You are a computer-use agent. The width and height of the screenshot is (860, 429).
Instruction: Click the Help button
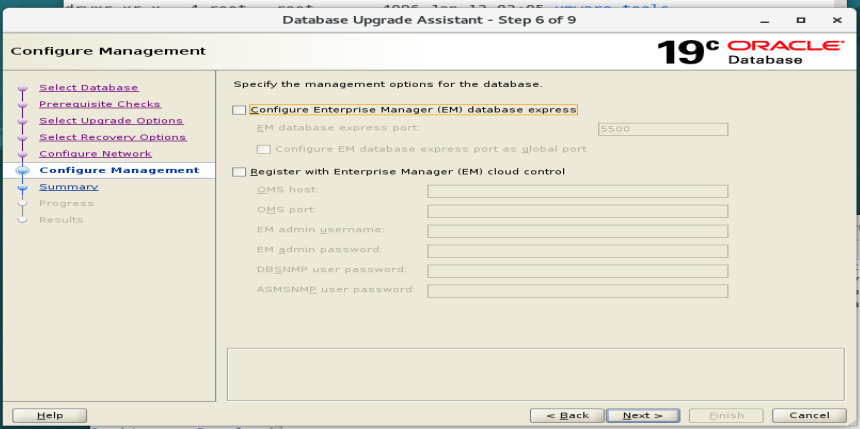pyautogui.click(x=49, y=415)
